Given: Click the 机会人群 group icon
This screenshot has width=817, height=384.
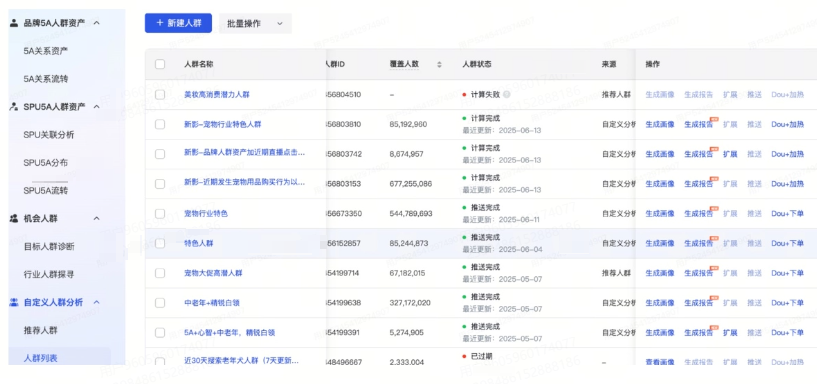Looking at the screenshot, I should point(14,218).
